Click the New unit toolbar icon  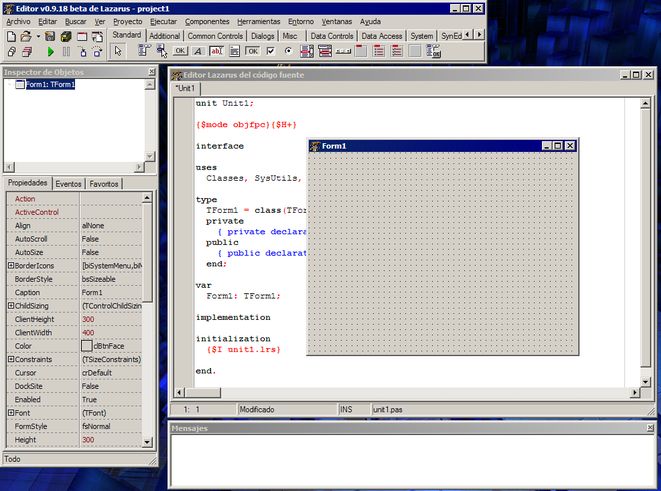coord(11,37)
